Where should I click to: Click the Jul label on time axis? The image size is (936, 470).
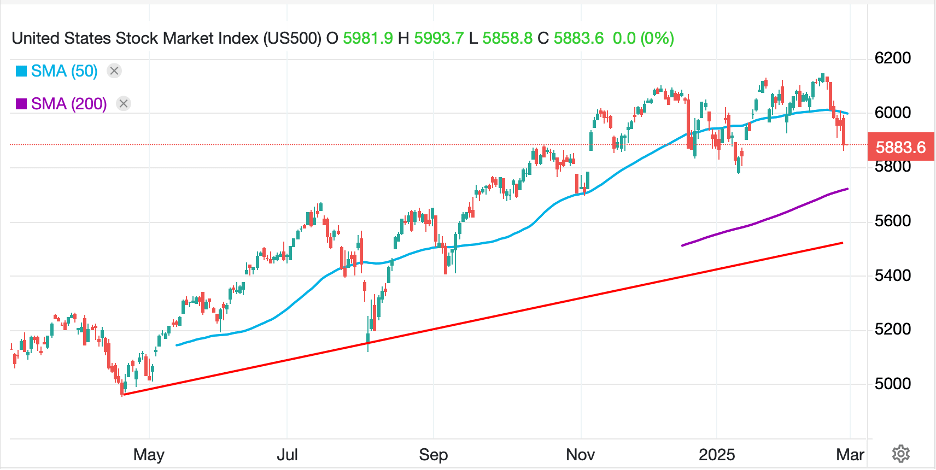coord(288,452)
